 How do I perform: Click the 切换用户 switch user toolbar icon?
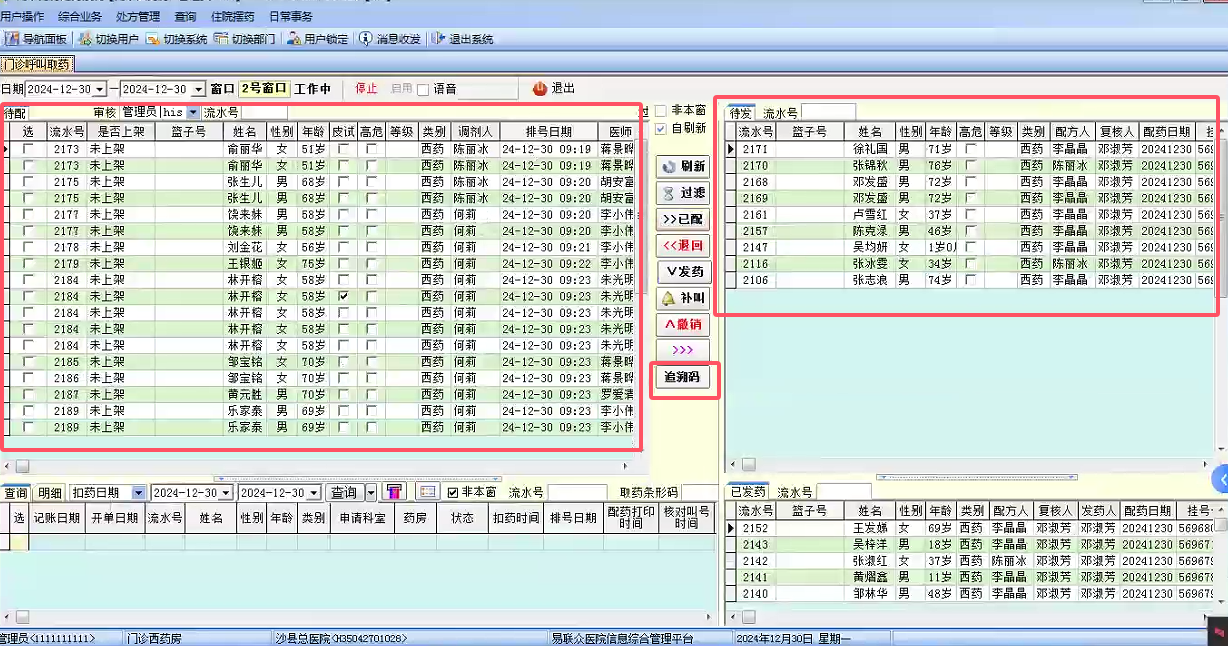coord(108,39)
